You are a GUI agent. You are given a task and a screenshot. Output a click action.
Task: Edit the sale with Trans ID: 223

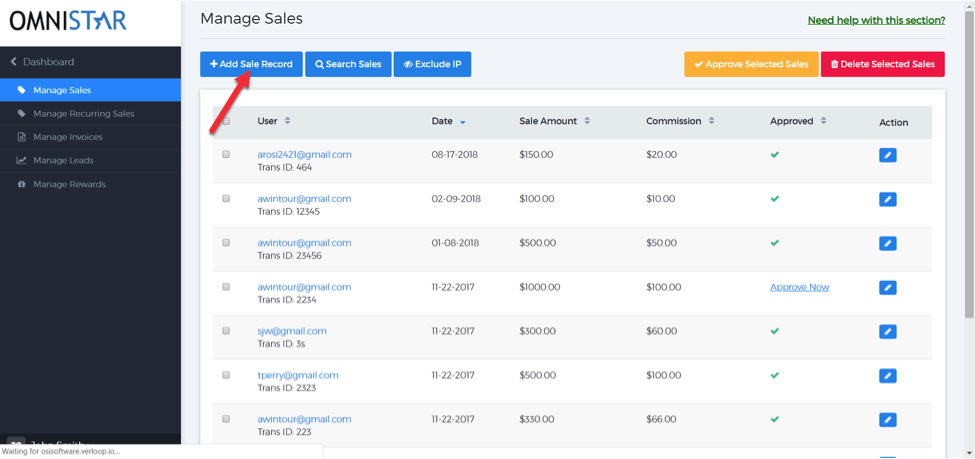[x=887, y=420]
